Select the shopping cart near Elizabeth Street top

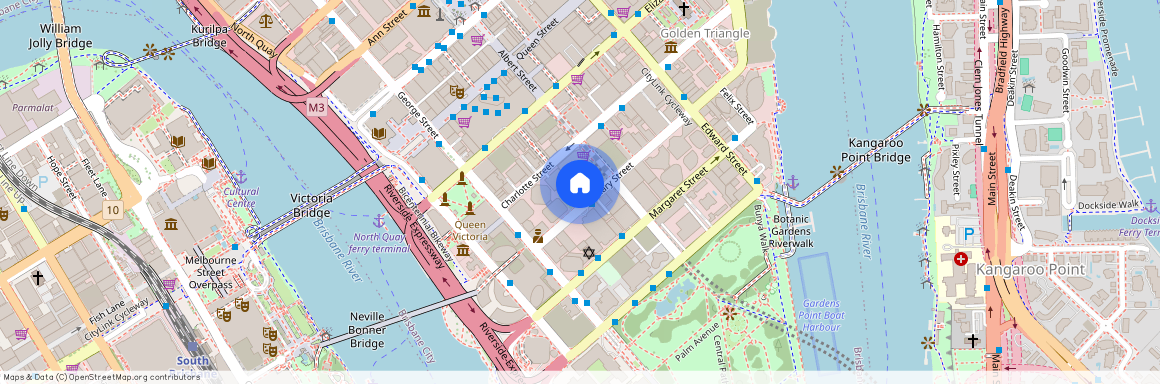tap(623, 12)
